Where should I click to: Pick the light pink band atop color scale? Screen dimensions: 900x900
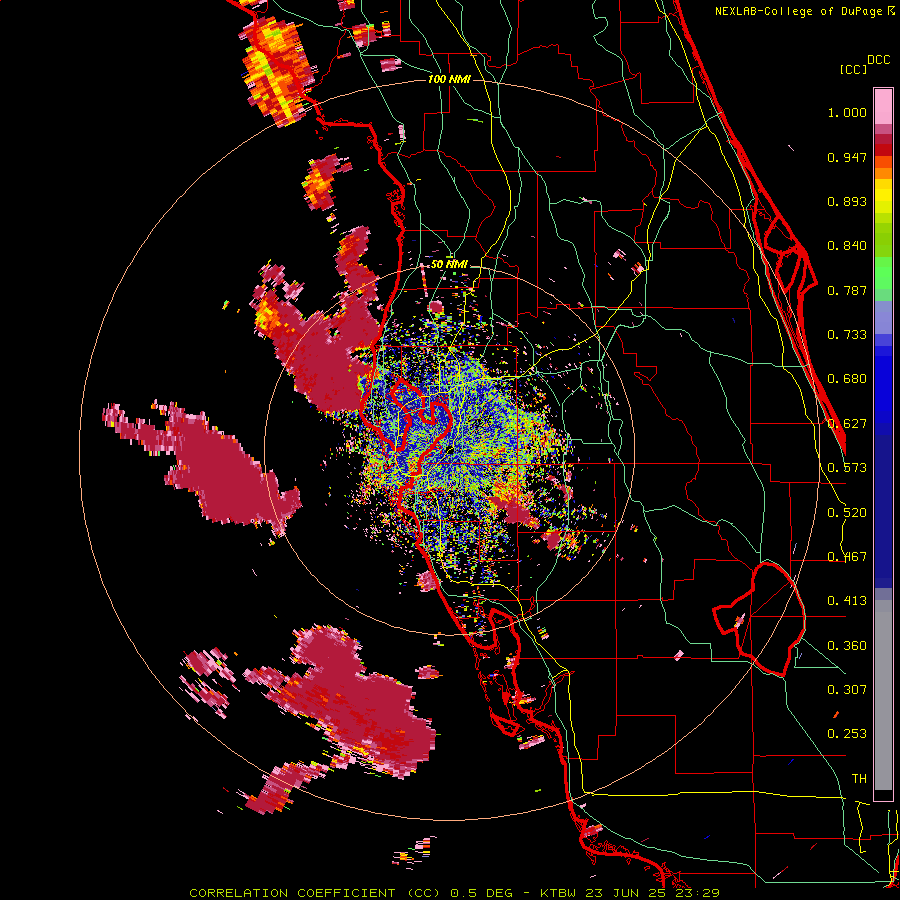point(883,106)
